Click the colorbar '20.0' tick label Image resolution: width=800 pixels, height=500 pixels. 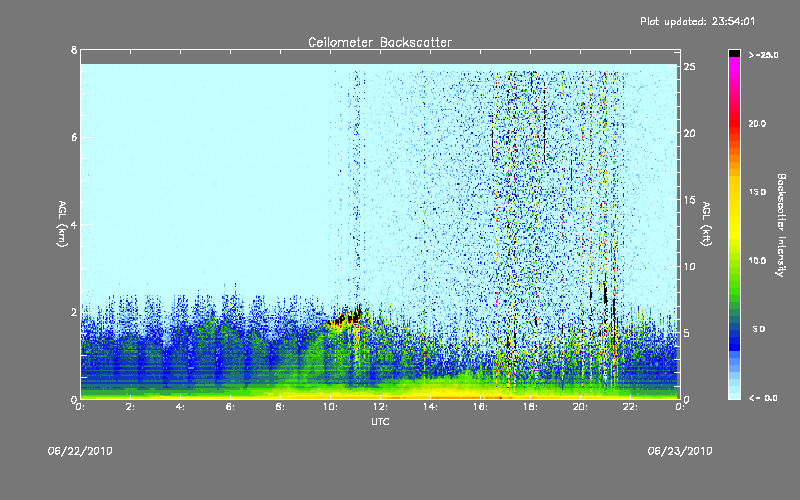[x=757, y=124]
